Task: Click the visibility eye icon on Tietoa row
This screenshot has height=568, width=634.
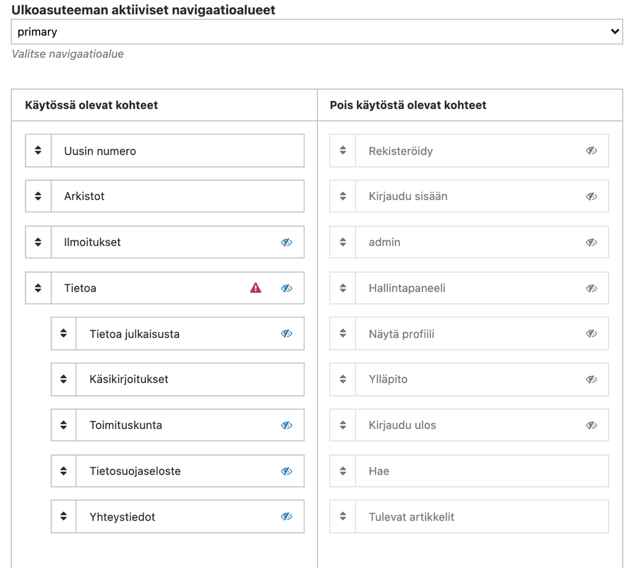Action: (x=287, y=288)
